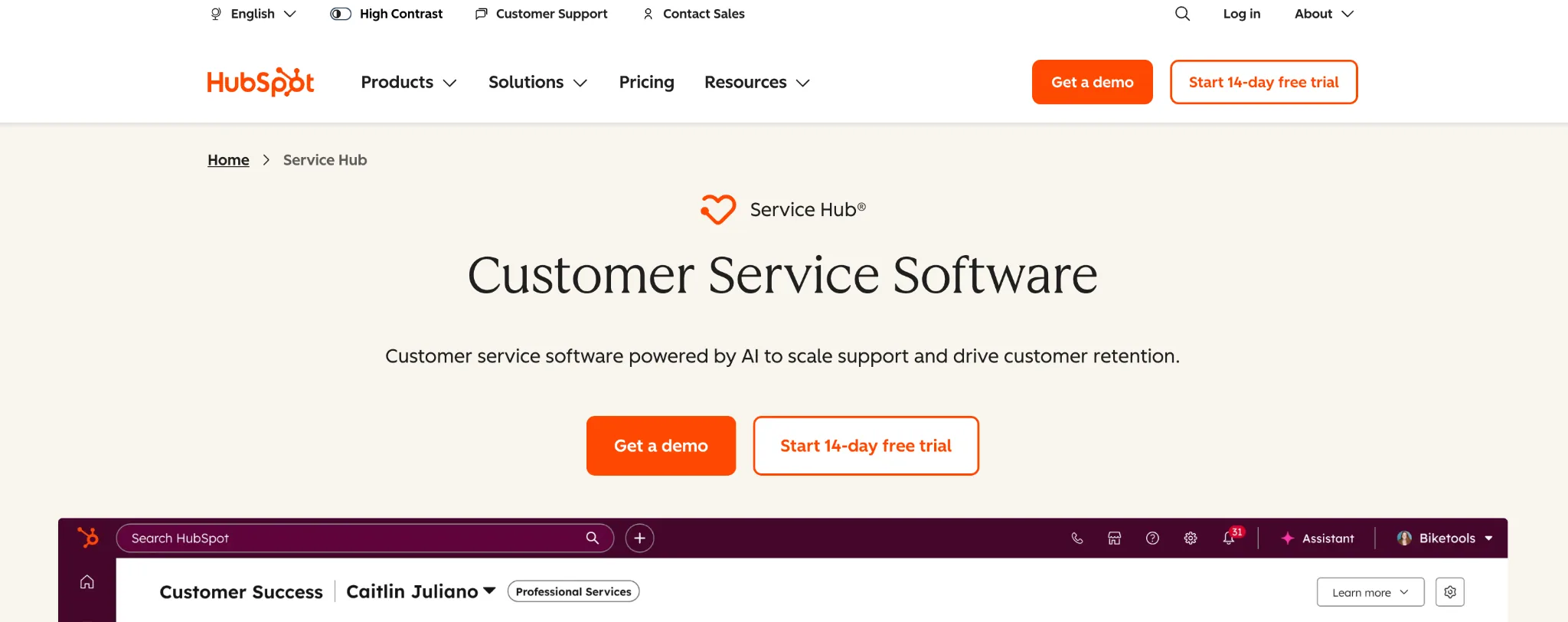1568x622 pixels.
Task: Toggle High Contrast switch
Action: point(341,14)
